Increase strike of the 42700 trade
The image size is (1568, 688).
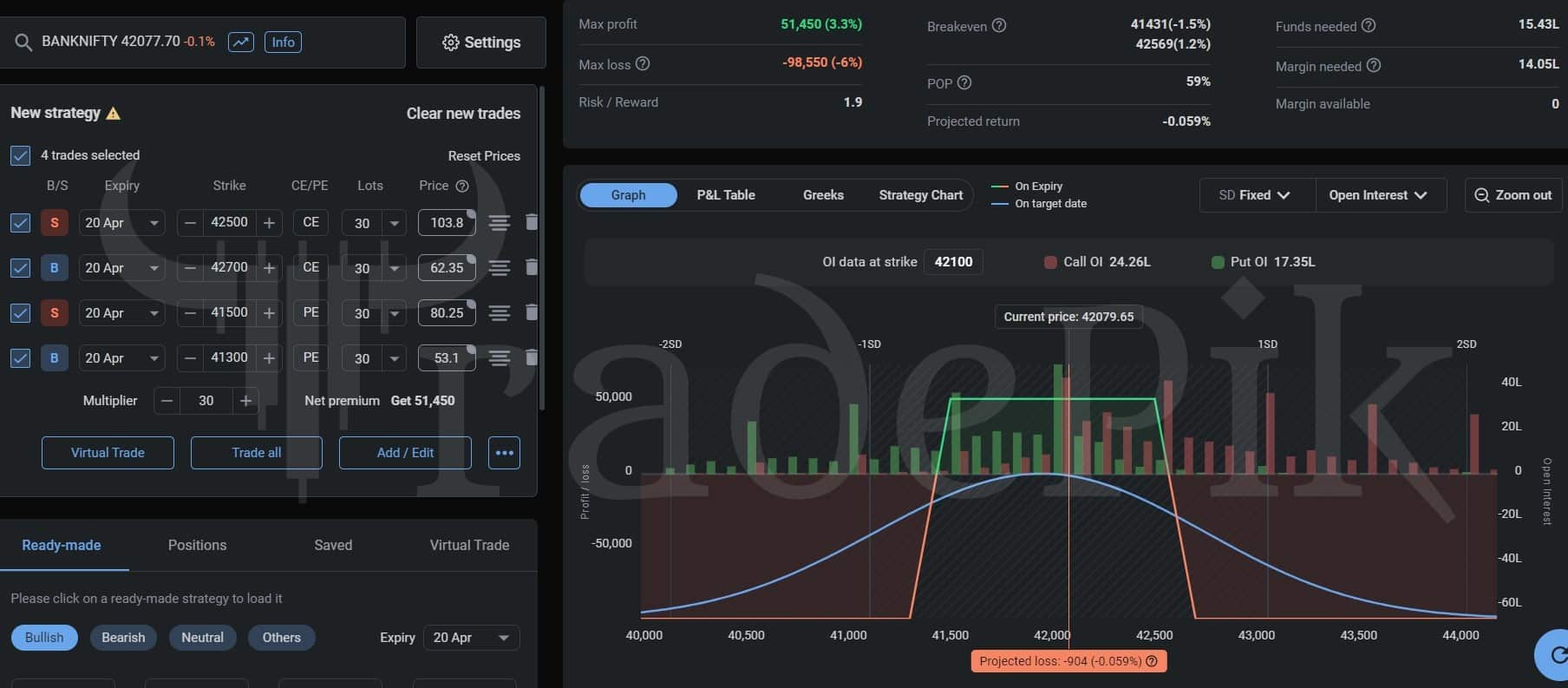pos(270,268)
